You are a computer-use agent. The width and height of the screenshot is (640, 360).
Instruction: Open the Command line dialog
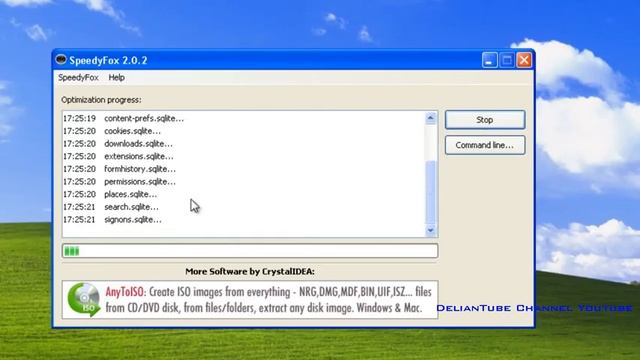485,145
